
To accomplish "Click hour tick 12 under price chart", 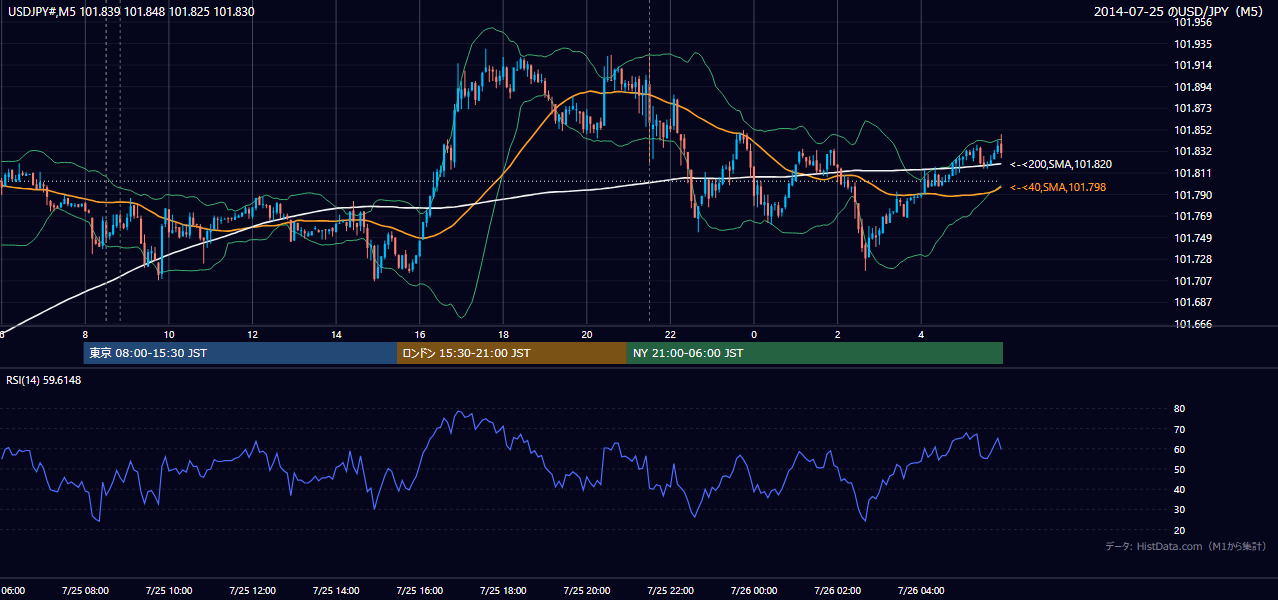I will [252, 335].
